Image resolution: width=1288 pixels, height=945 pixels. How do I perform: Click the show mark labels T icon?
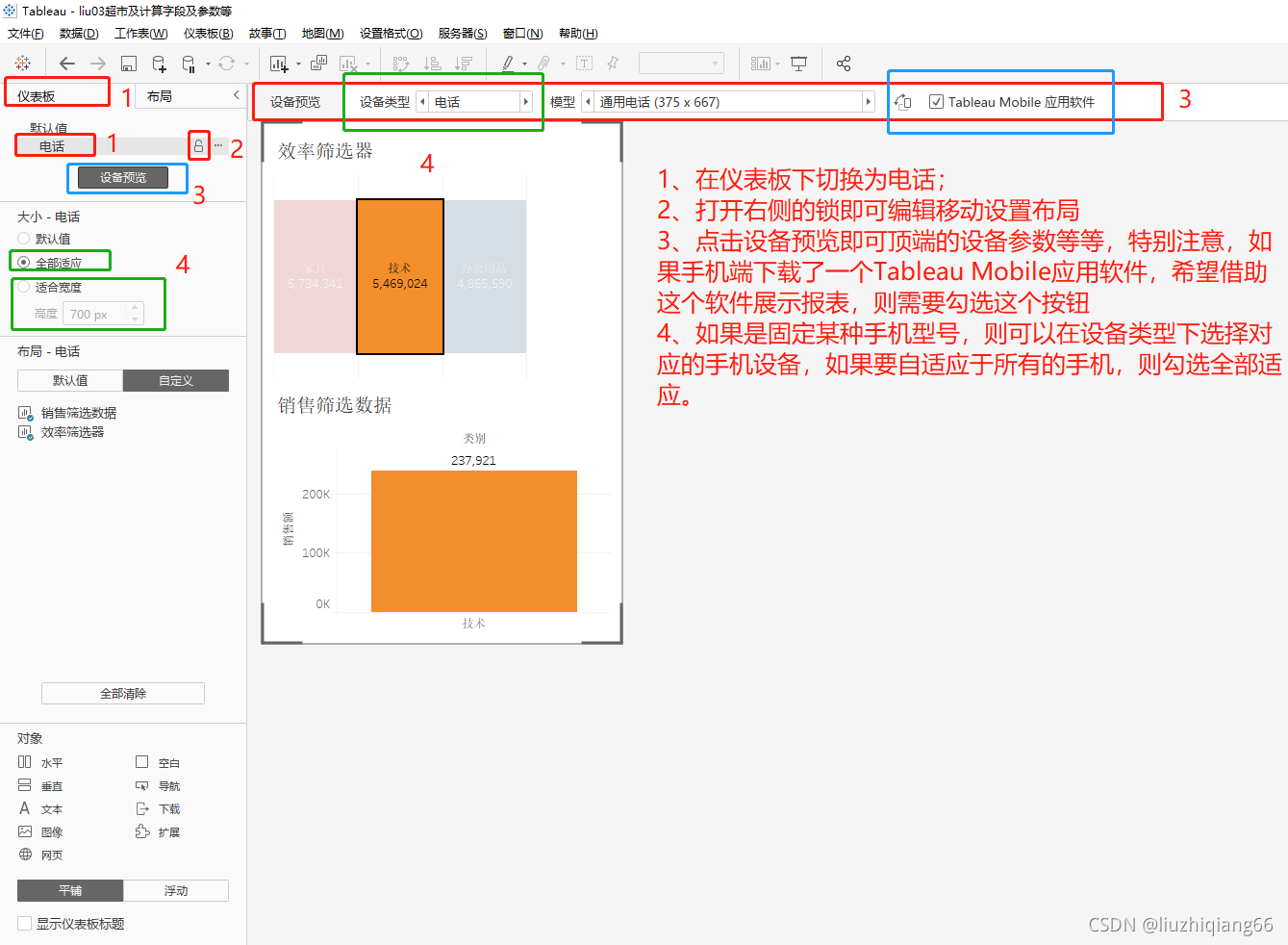(x=584, y=64)
